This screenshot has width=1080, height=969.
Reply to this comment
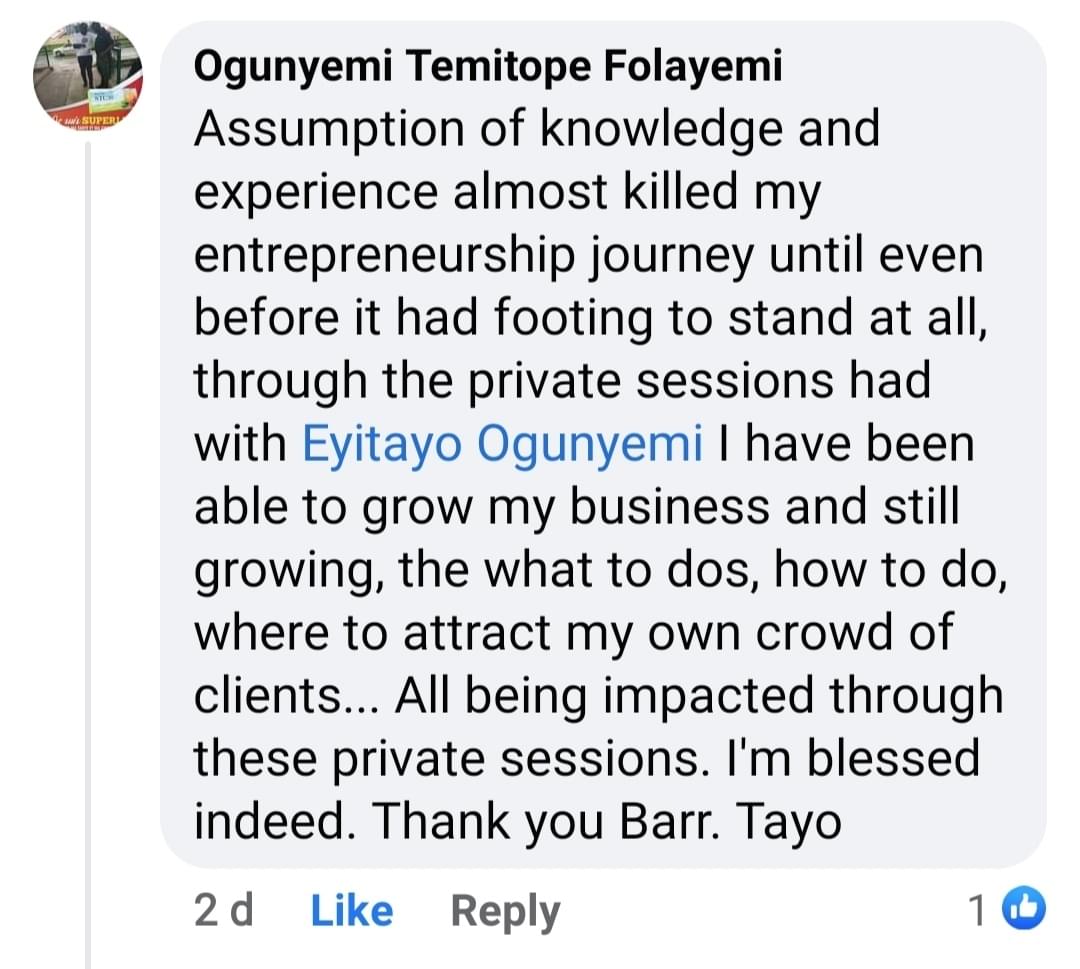(x=505, y=911)
